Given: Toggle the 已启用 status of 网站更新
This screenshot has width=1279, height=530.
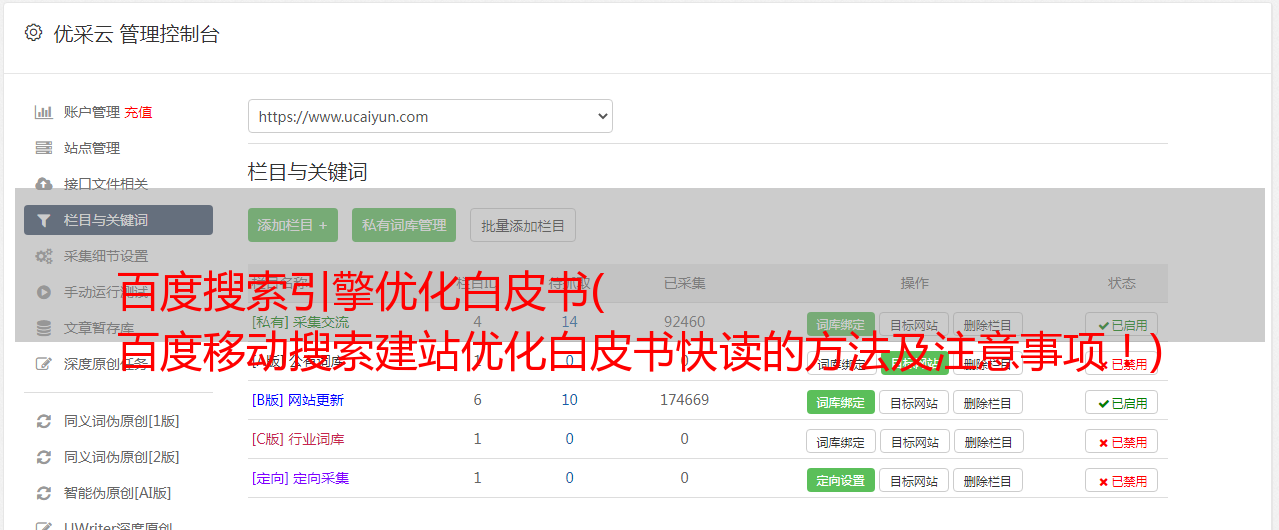Looking at the screenshot, I should click(1122, 402).
